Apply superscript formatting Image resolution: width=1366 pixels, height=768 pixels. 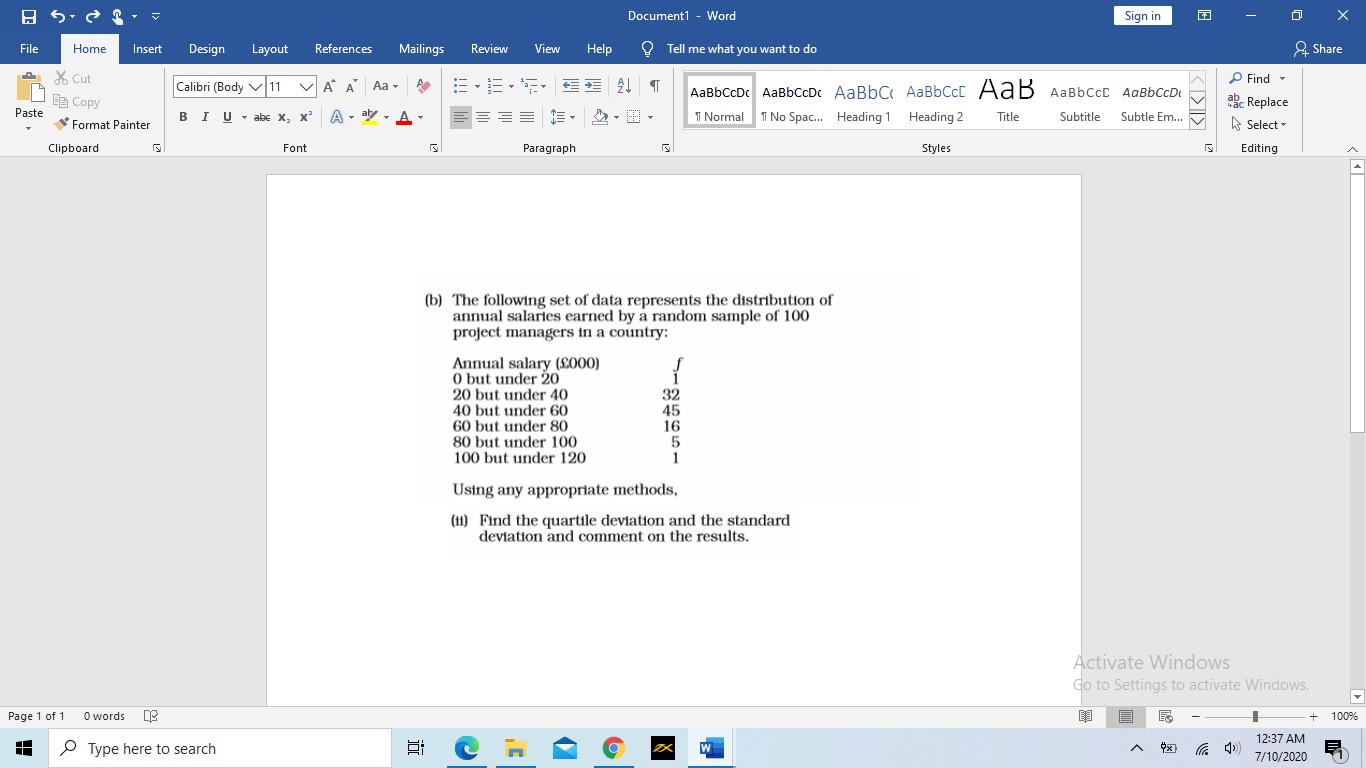pyautogui.click(x=305, y=117)
